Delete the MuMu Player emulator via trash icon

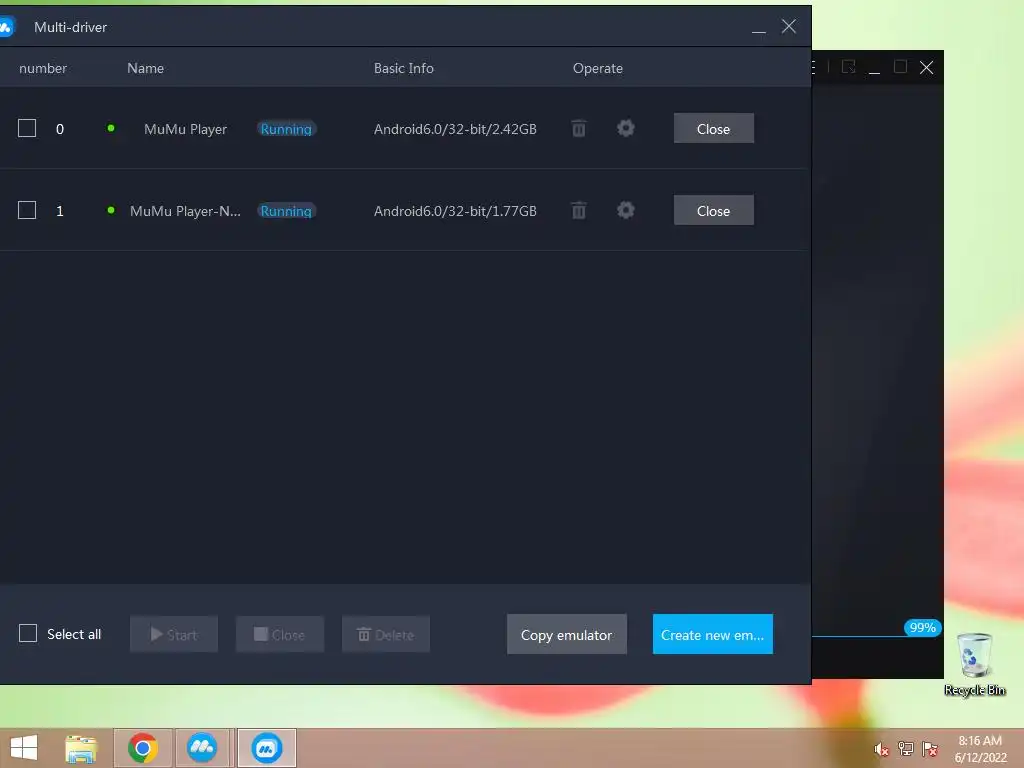coord(579,129)
